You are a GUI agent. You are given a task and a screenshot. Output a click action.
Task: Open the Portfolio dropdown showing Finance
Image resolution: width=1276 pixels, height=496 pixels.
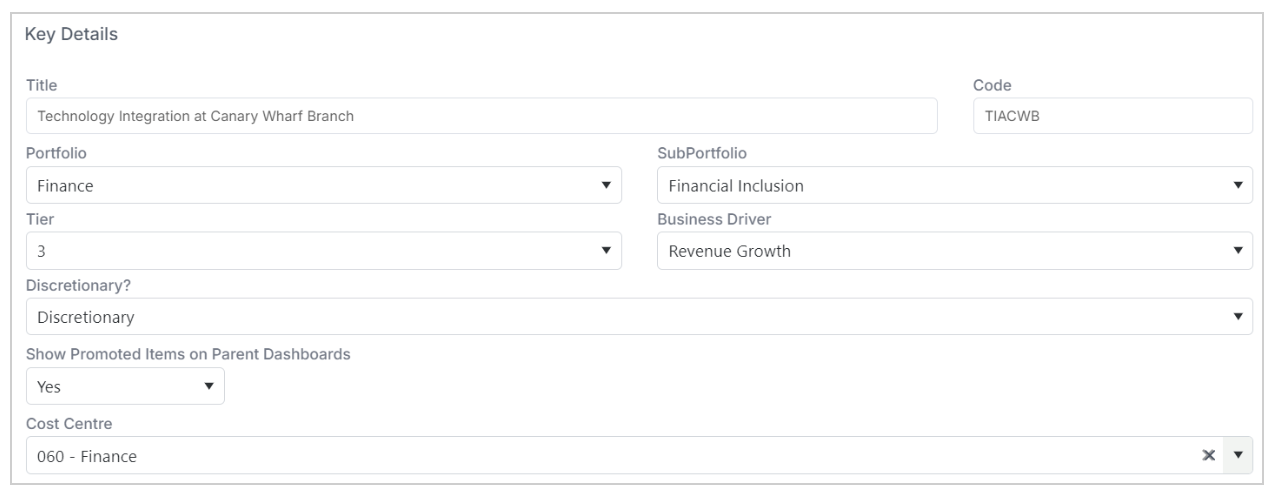click(323, 185)
